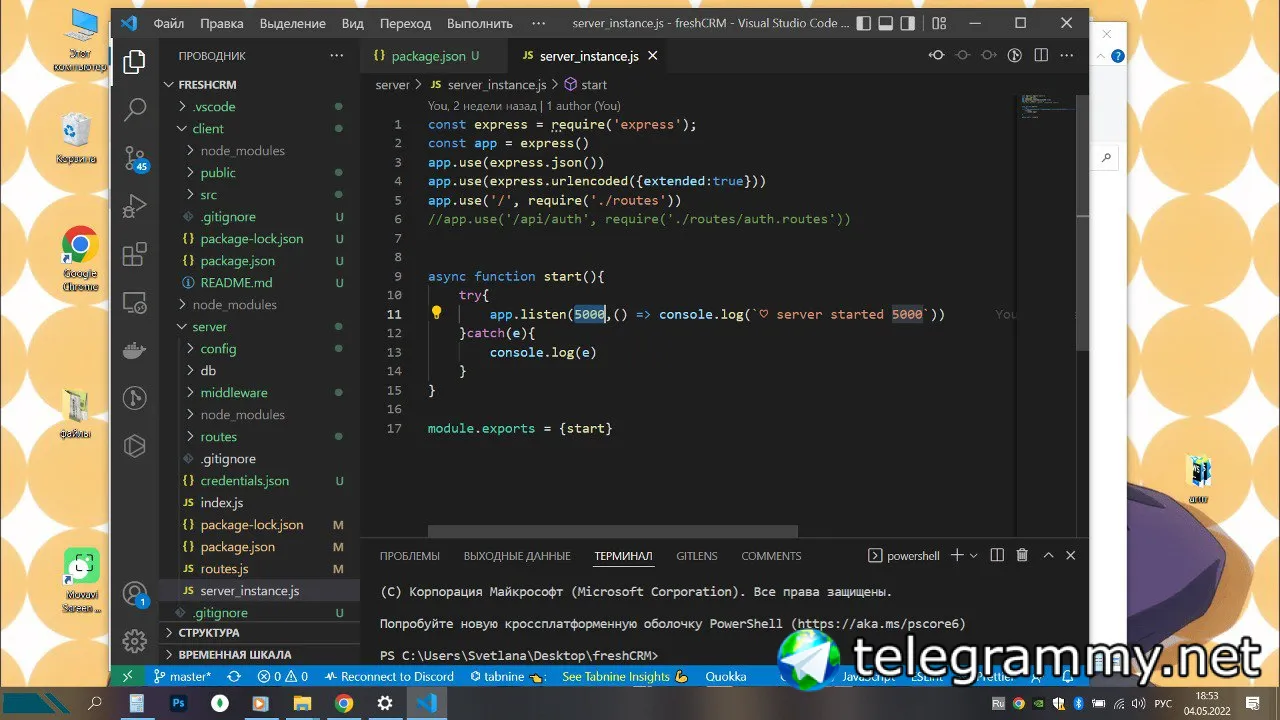This screenshot has width=1280, height=720.
Task: Expand the .vscode folder
Action: 259,107
